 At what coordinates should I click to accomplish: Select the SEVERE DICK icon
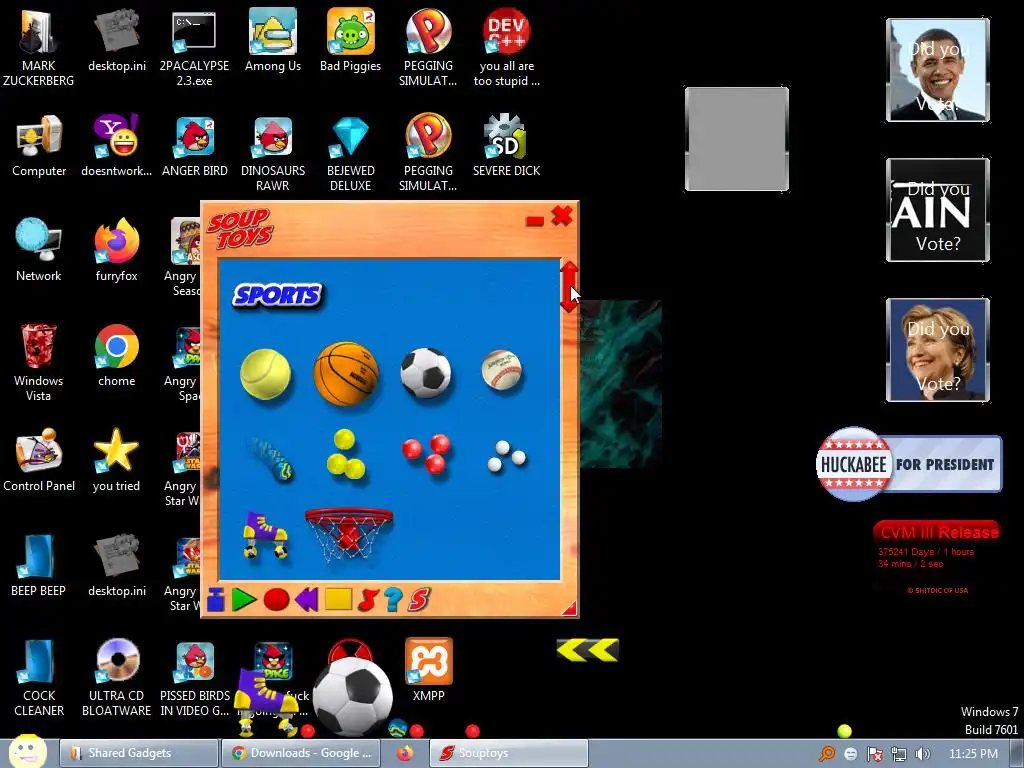[x=507, y=146]
